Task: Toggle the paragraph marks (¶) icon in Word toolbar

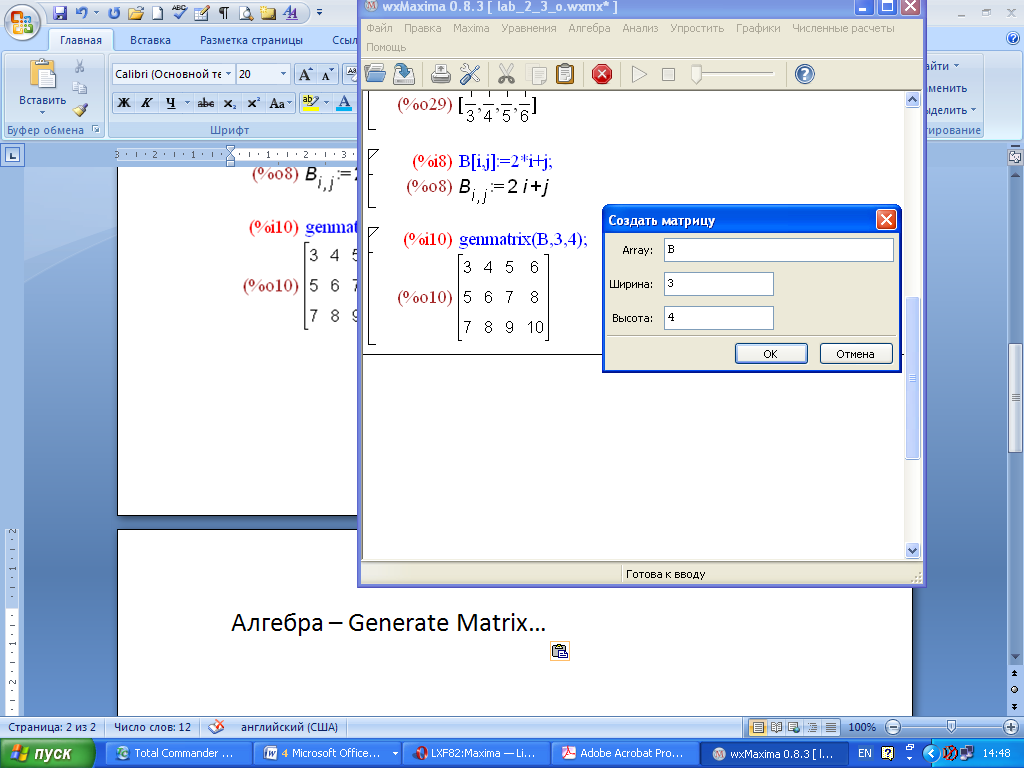Action: [224, 12]
